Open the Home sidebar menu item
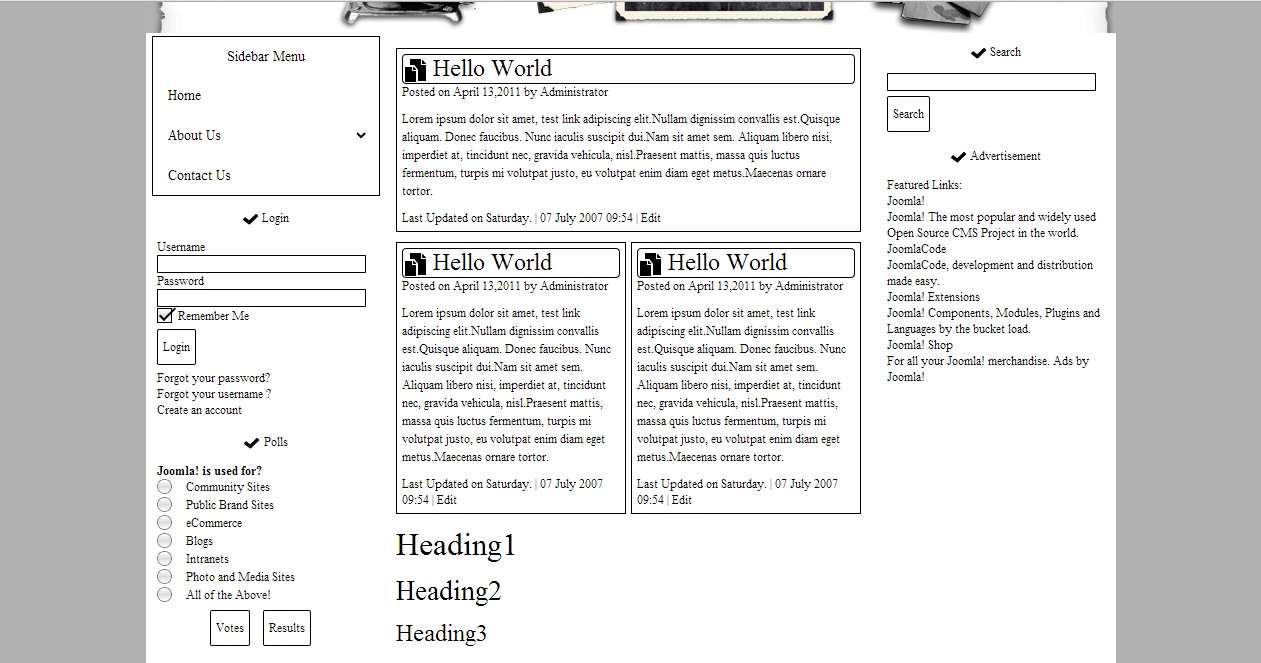Screen dimensions: 1261x663 (x=184, y=96)
